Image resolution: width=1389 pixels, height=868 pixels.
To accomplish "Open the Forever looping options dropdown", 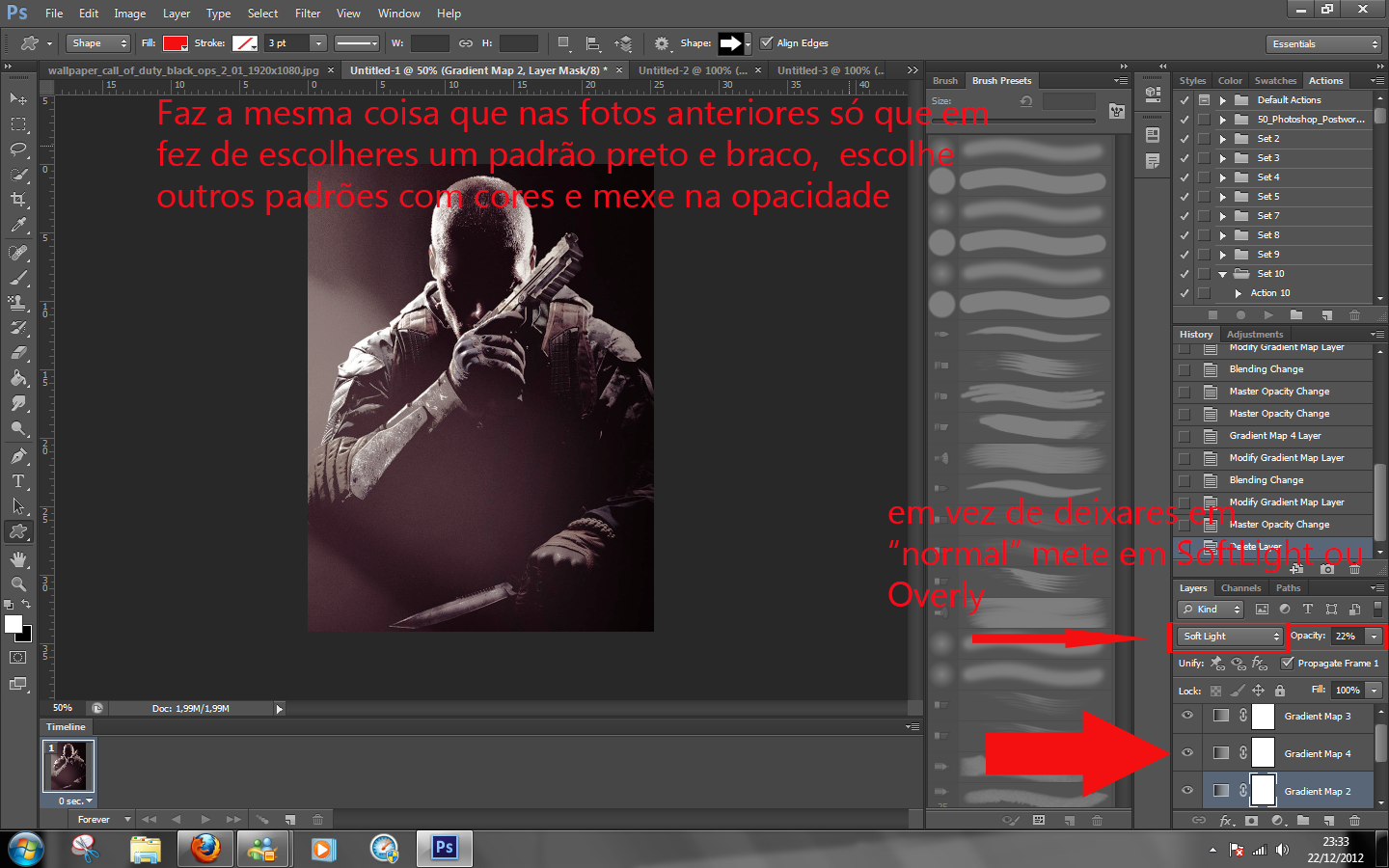I will 99,820.
